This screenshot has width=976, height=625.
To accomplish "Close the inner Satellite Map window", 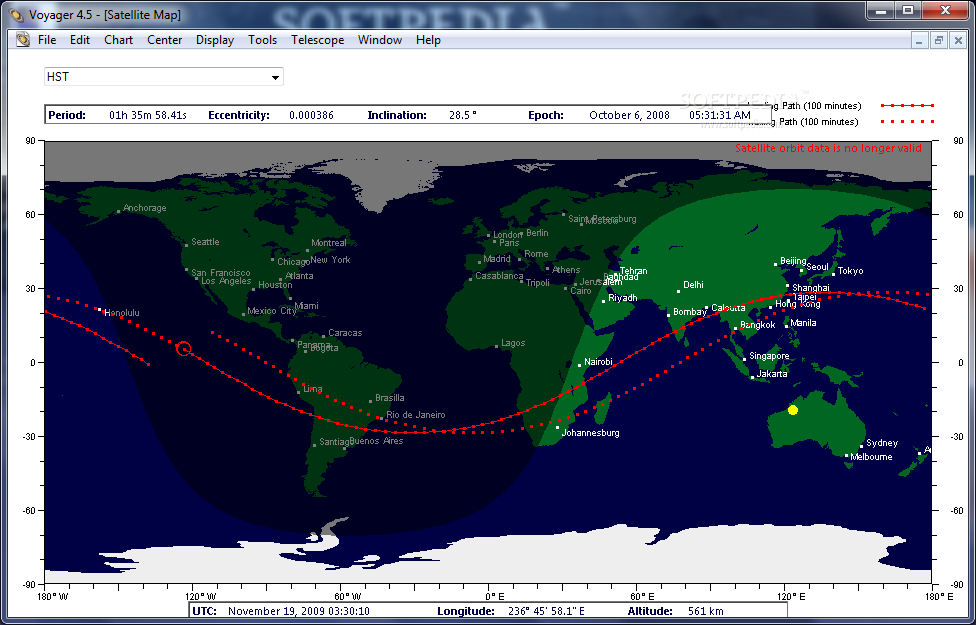I will pos(956,40).
